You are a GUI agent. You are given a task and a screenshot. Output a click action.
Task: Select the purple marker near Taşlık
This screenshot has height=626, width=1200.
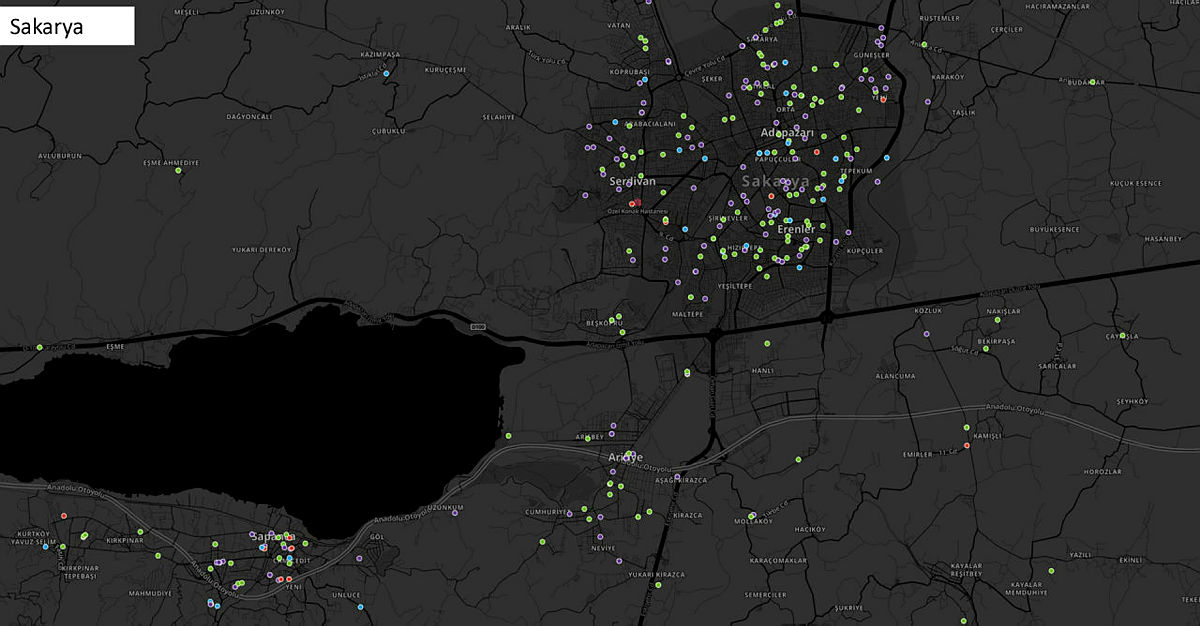927,102
